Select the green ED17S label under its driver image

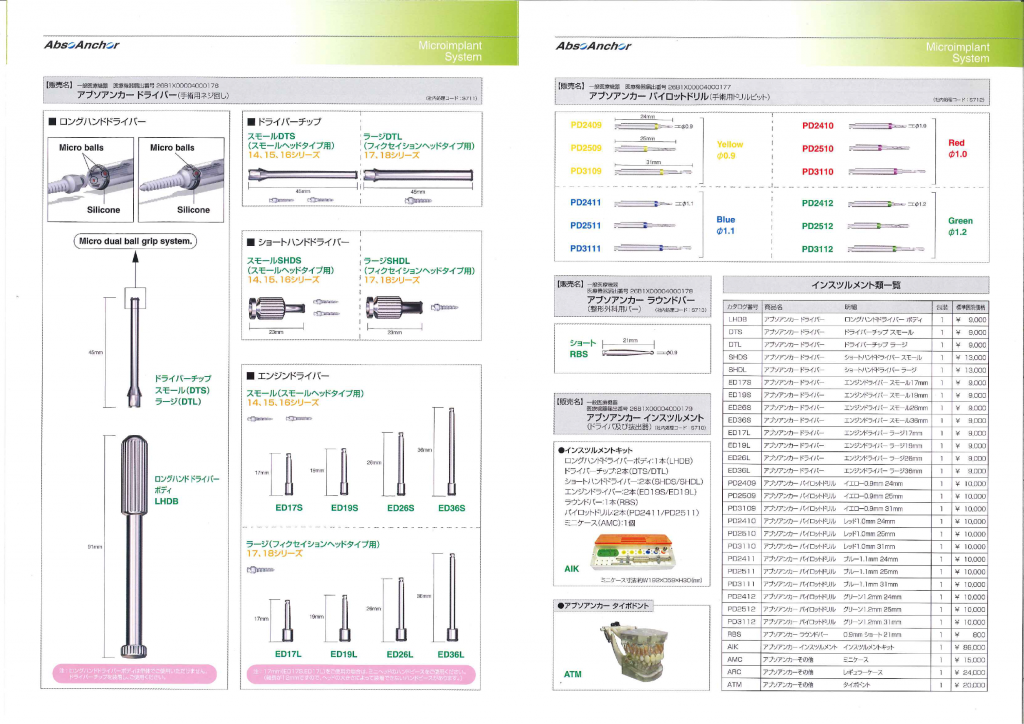(289, 508)
